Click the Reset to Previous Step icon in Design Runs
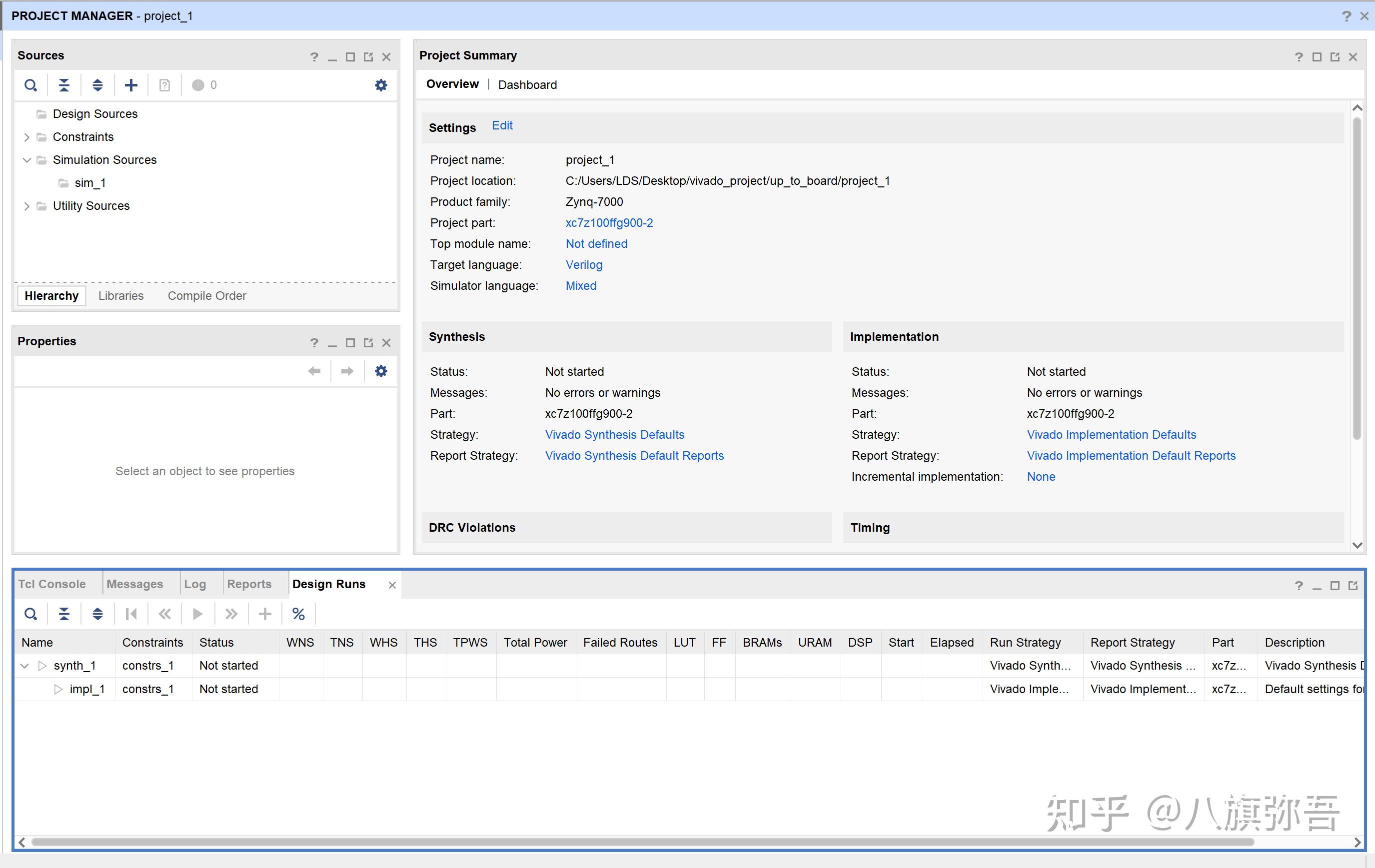The image size is (1375, 868). (x=165, y=614)
